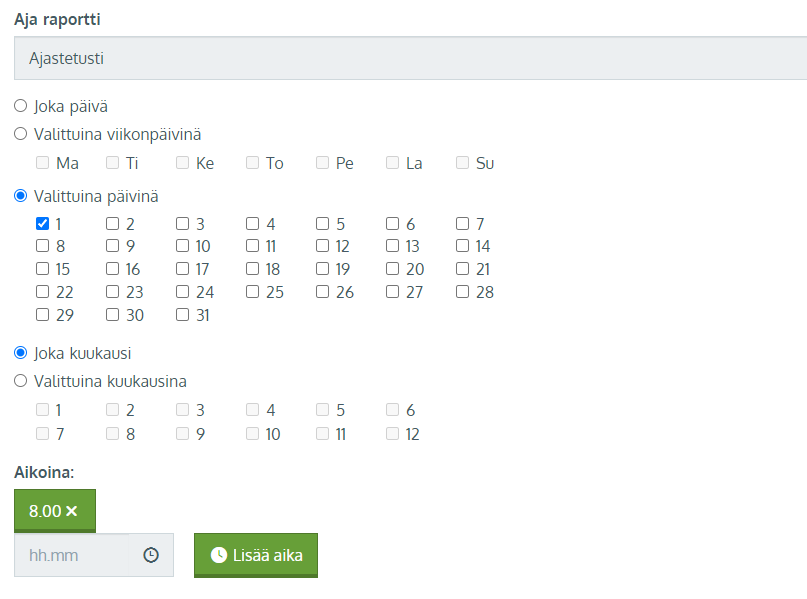This screenshot has height=599, width=807.
Task: Check day 10 of the month checkbox
Action: point(182,246)
